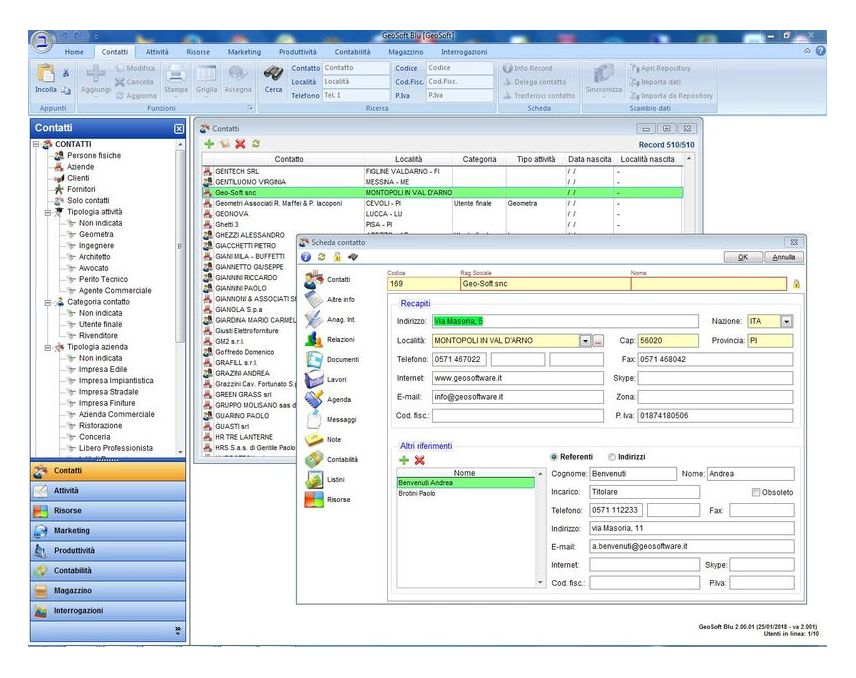
Task: Open the Relazioni section icon
Action: [x=314, y=340]
